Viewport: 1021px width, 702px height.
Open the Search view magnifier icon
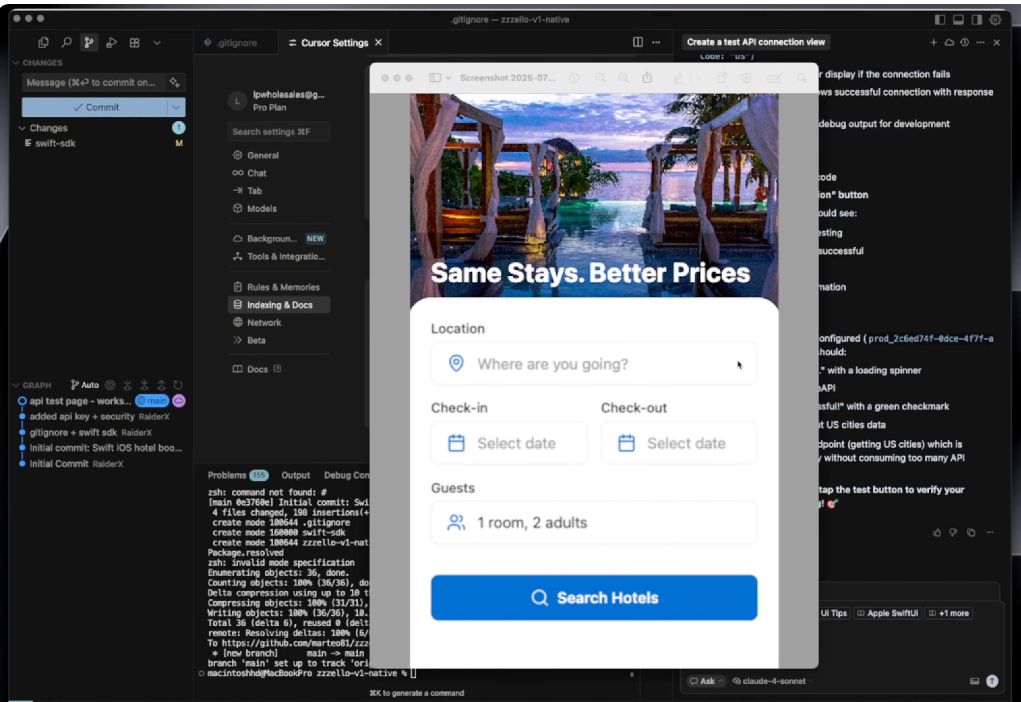point(66,42)
